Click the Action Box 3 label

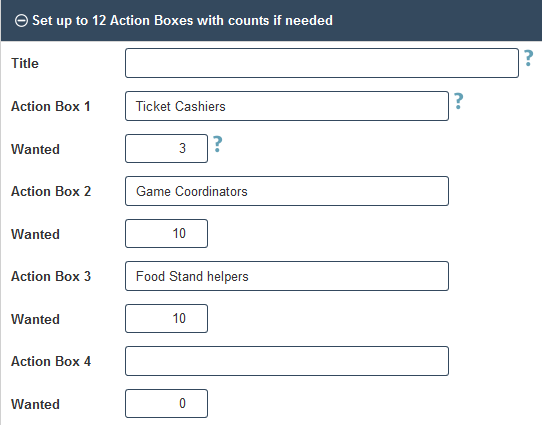pyautogui.click(x=51, y=276)
